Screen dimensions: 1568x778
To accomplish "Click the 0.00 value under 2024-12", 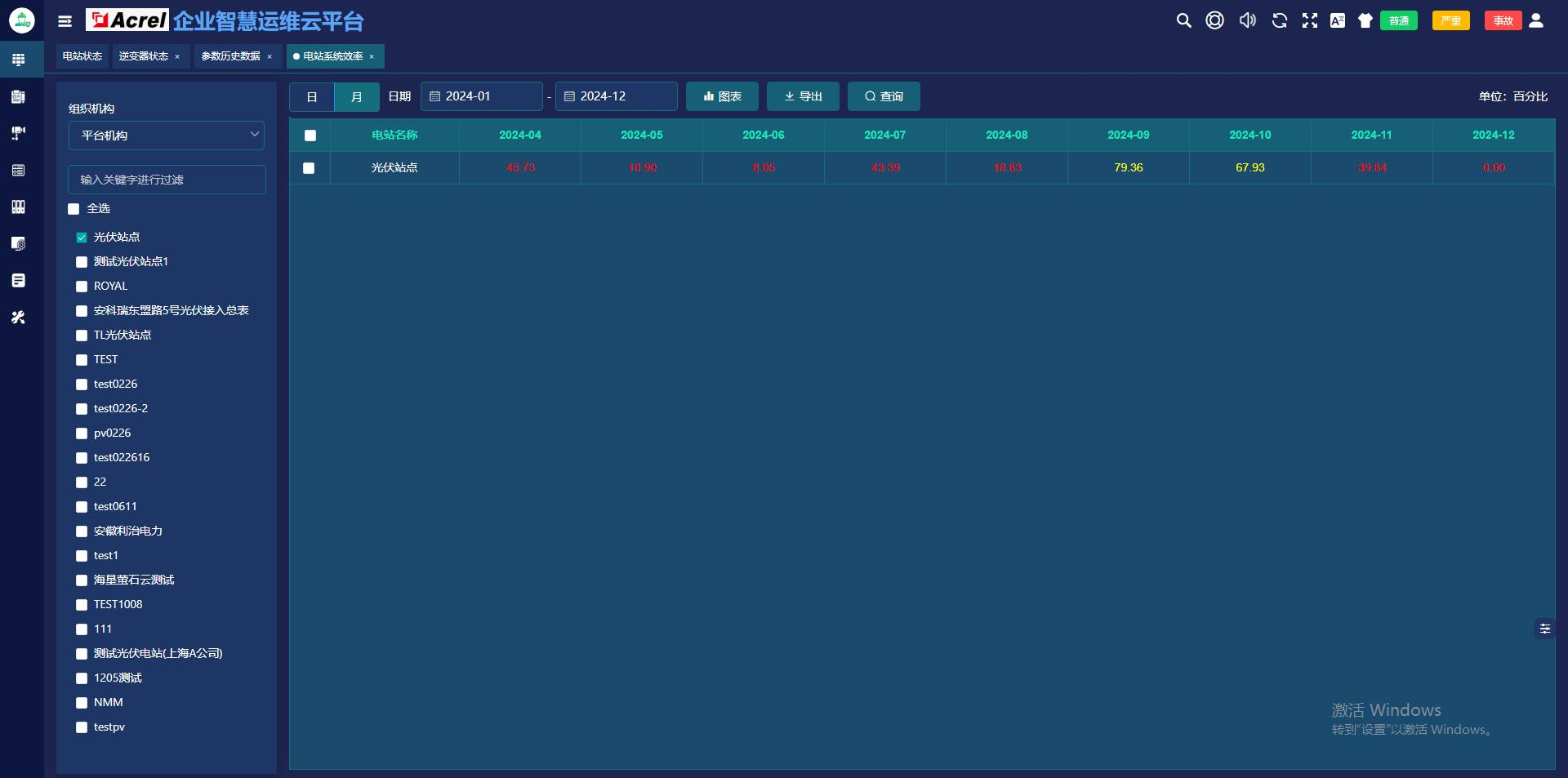I will click(1494, 167).
